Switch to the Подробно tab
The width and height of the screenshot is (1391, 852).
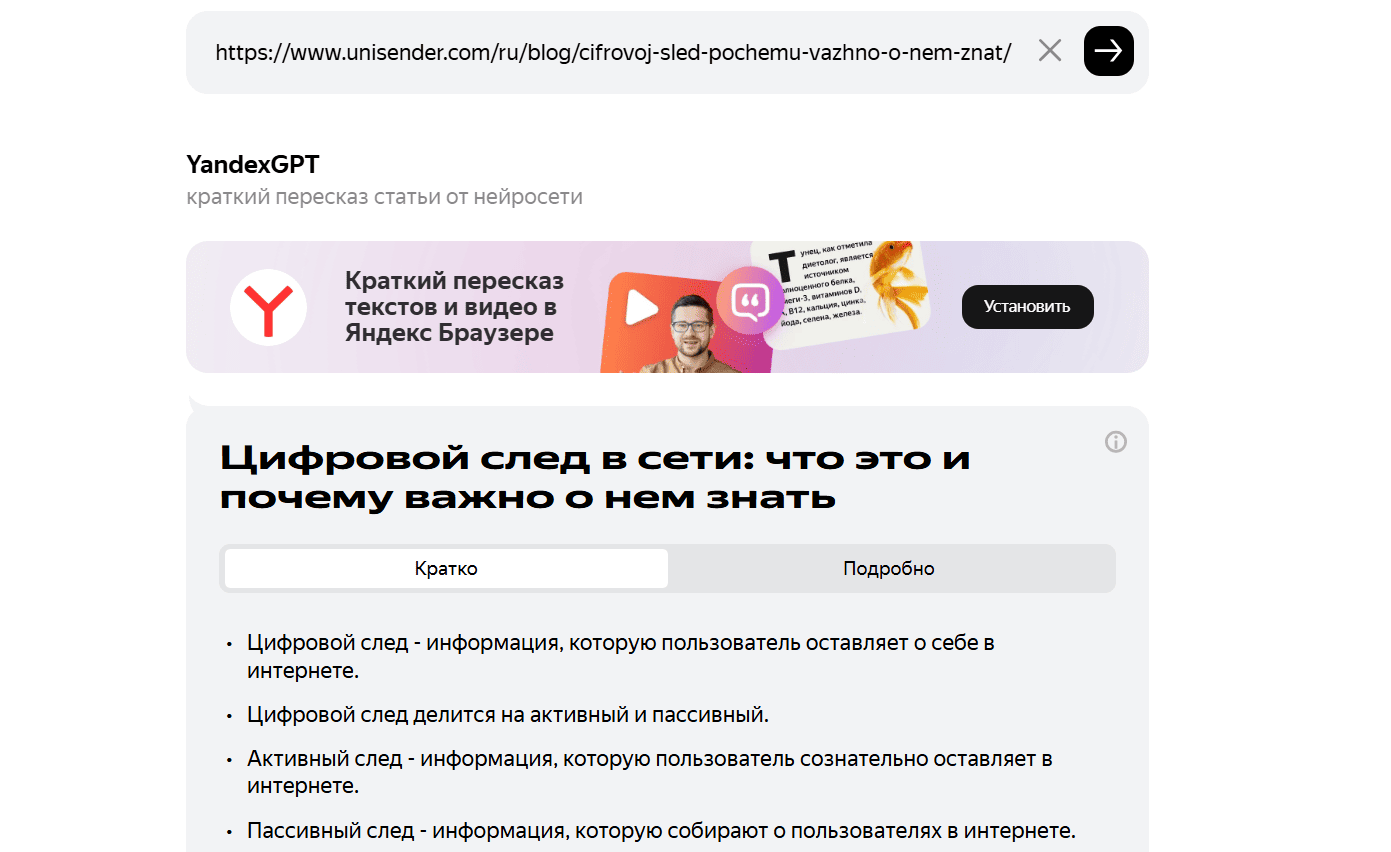point(889,568)
